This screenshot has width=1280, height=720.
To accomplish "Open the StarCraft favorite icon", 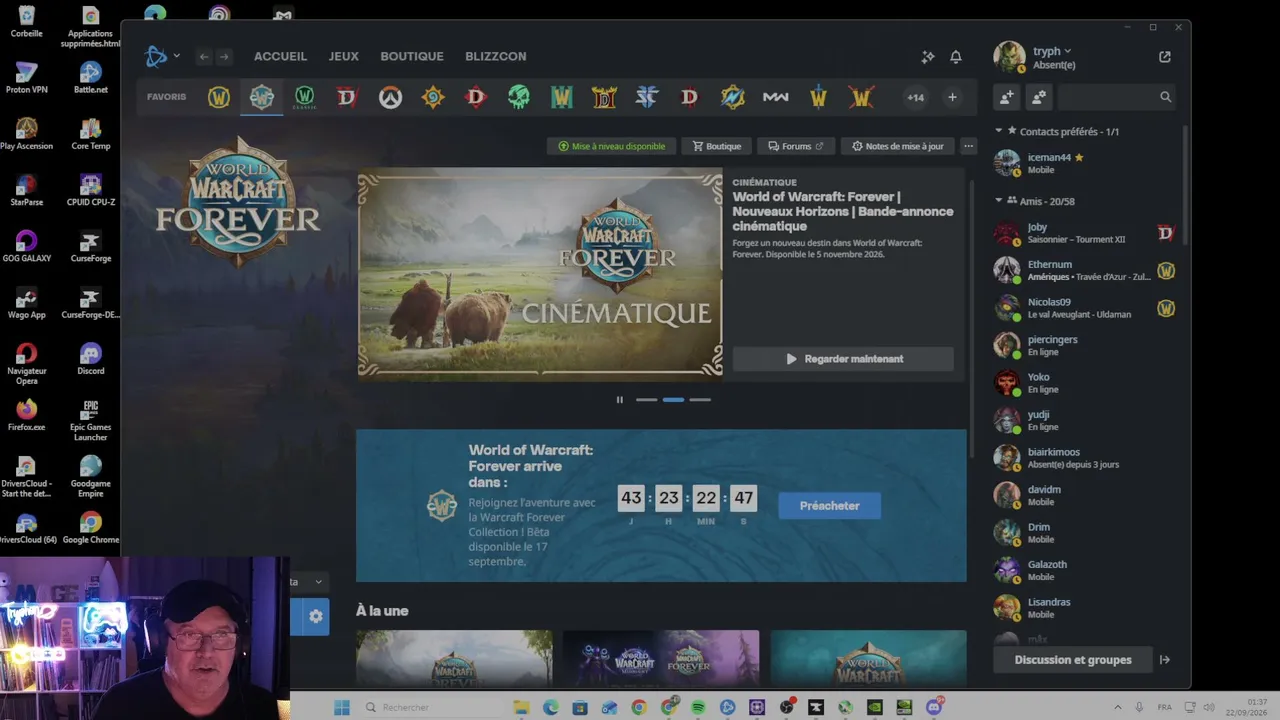I will [647, 97].
